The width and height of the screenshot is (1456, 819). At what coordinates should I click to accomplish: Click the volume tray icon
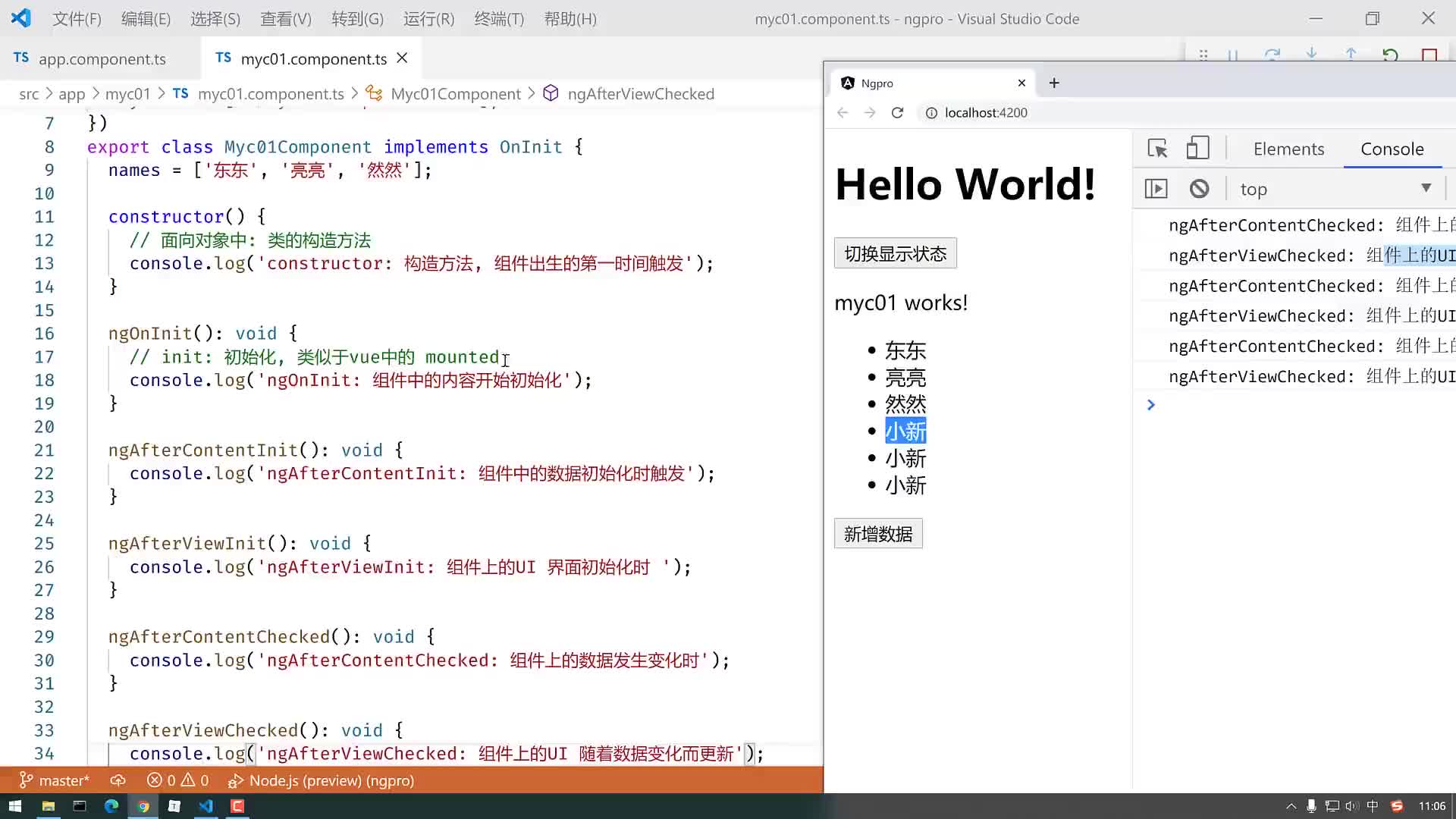(1352, 806)
